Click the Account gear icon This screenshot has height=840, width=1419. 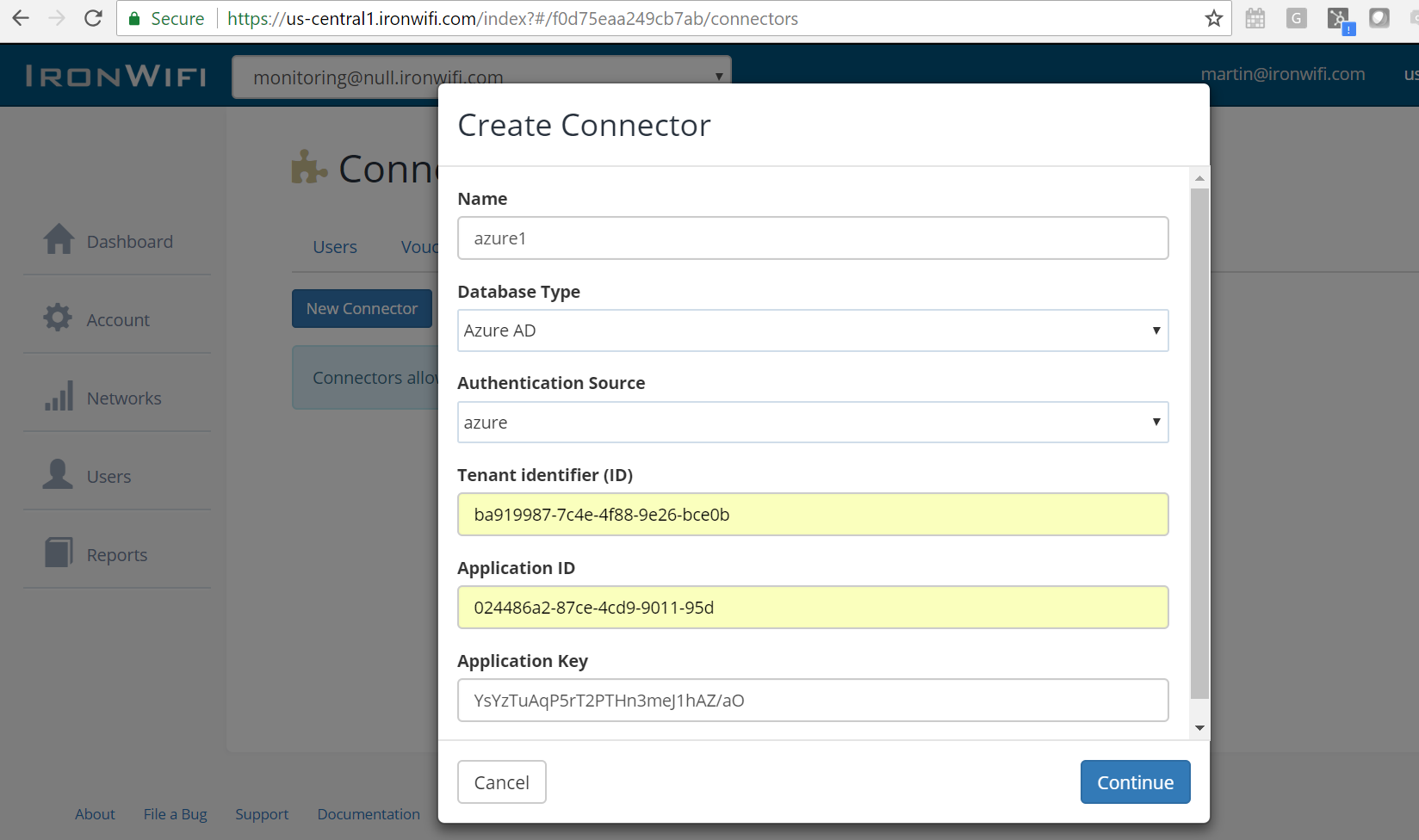coord(58,318)
